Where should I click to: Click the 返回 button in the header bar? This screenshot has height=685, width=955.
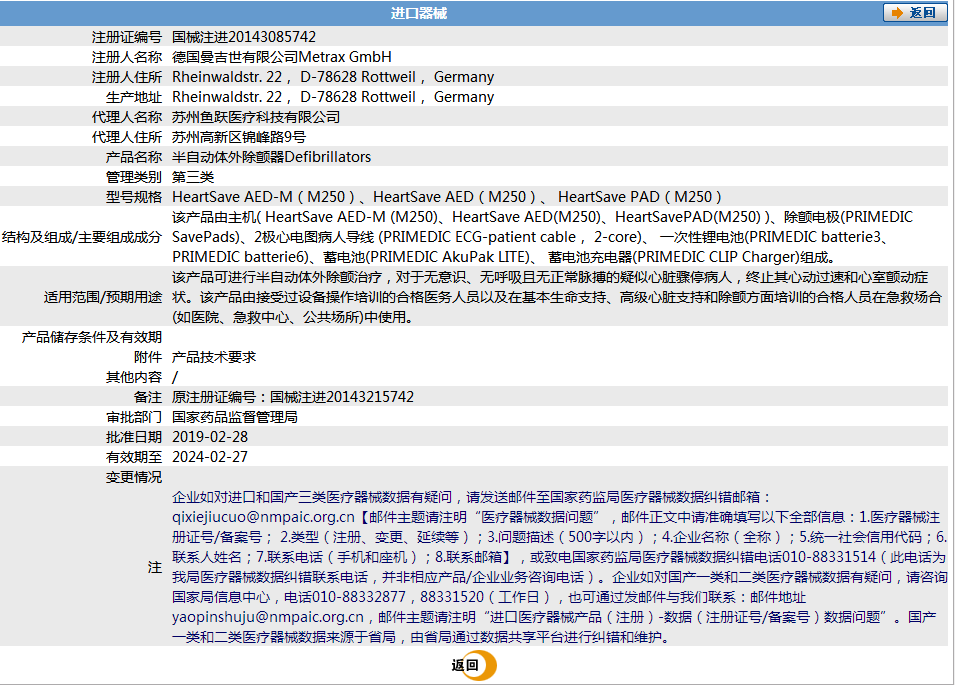click(x=915, y=13)
